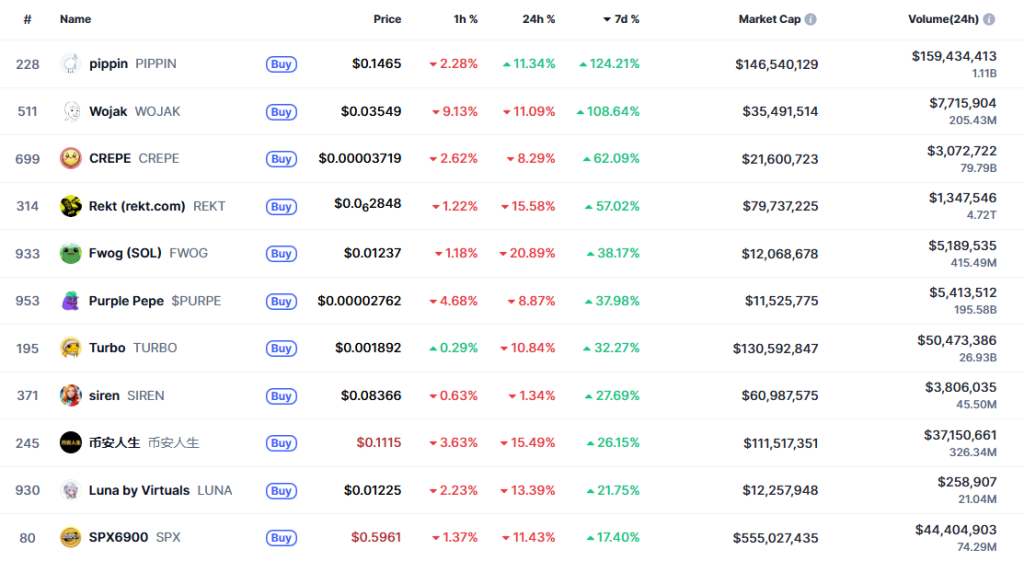Click the Wojak coin logo icon
Viewport: 1024px width, 561px height.
[70, 111]
